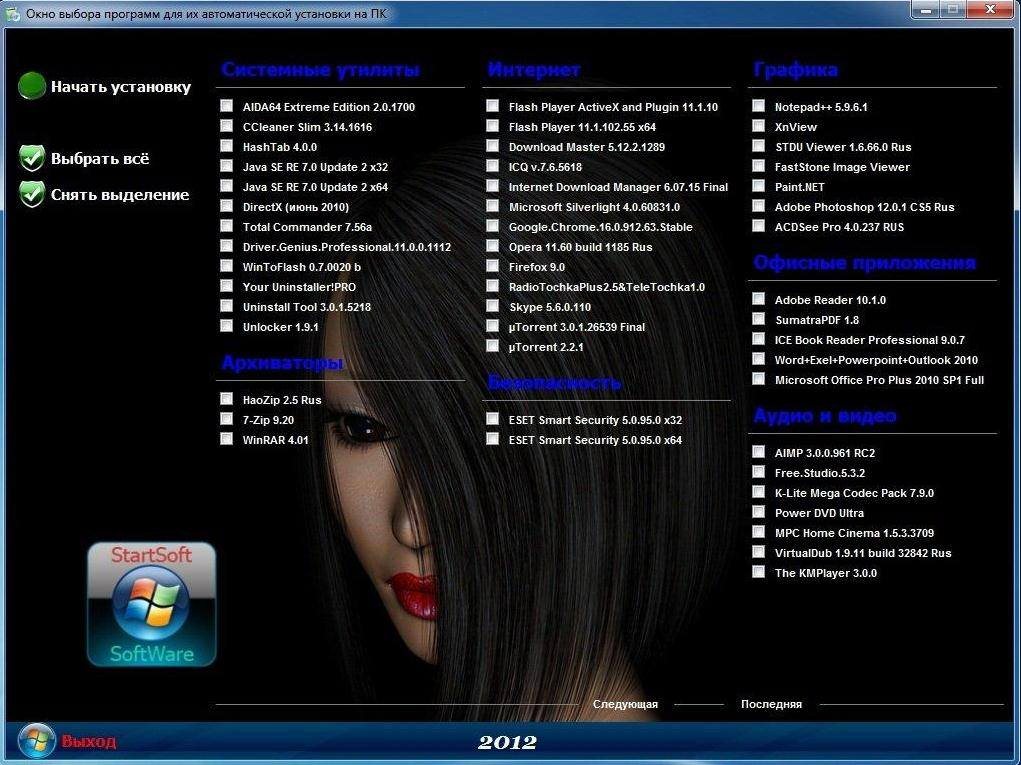The width and height of the screenshot is (1021, 765).
Task: Go to the Следующая page
Action: (x=625, y=704)
